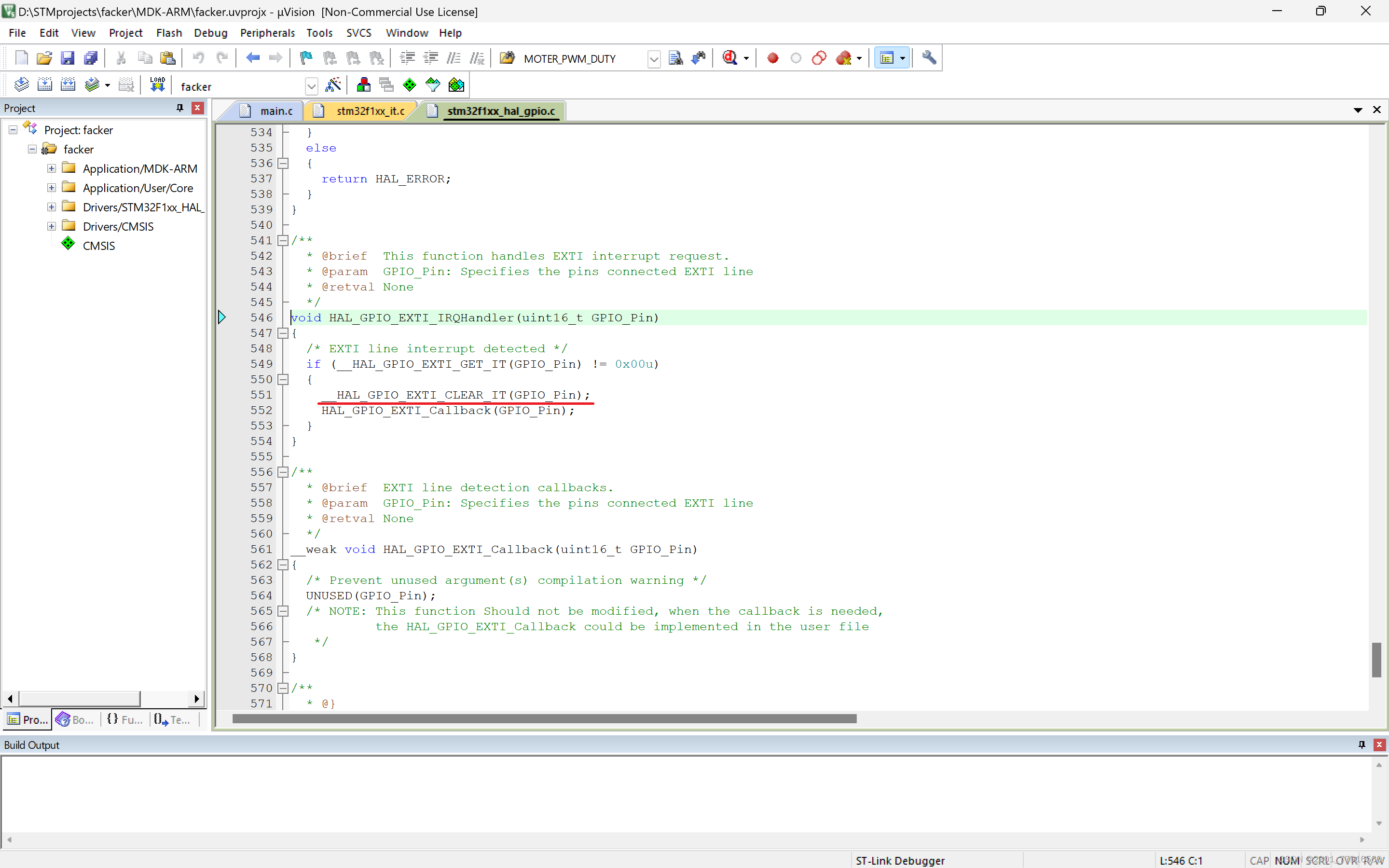Insert breakpoint at current line
Image resolution: width=1389 pixels, height=868 pixels.
[x=772, y=57]
